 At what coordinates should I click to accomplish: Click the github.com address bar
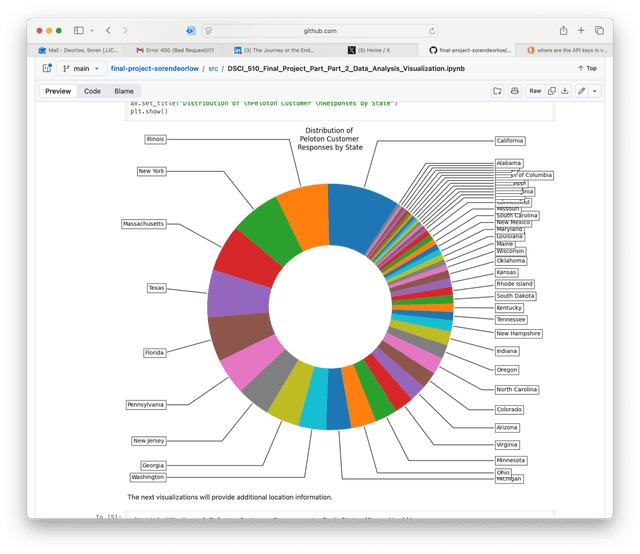318,31
